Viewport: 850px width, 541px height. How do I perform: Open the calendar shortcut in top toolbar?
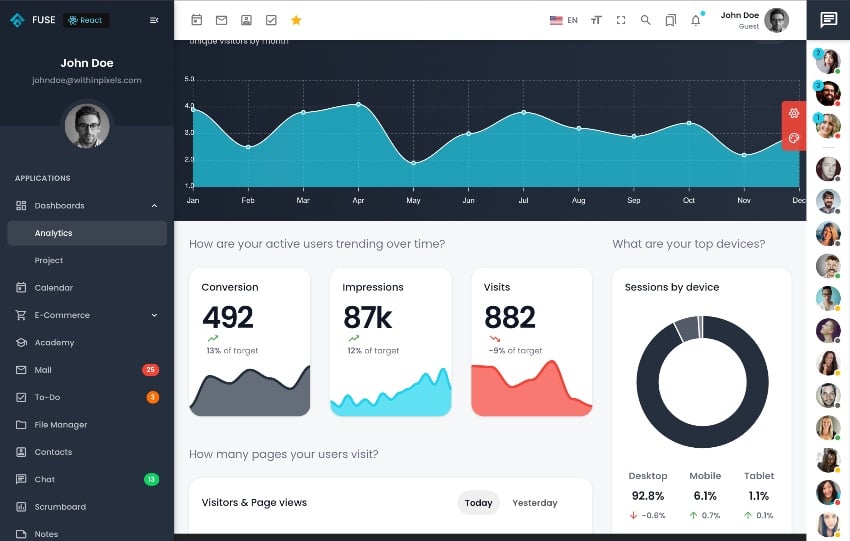click(197, 20)
